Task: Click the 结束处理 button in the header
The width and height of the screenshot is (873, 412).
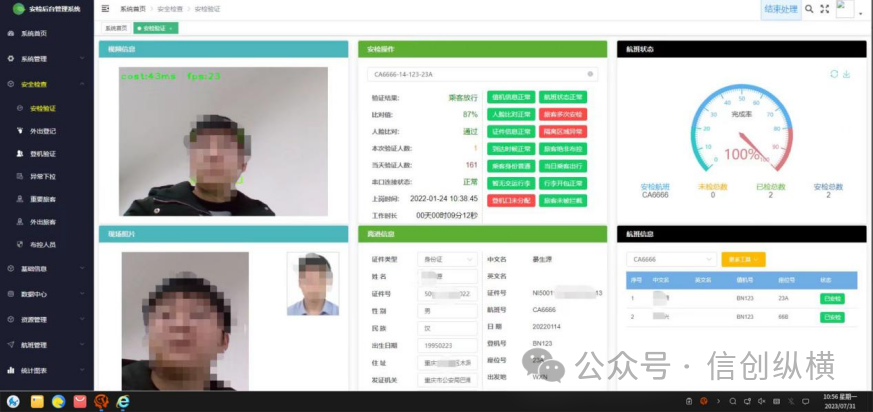Action: click(781, 9)
